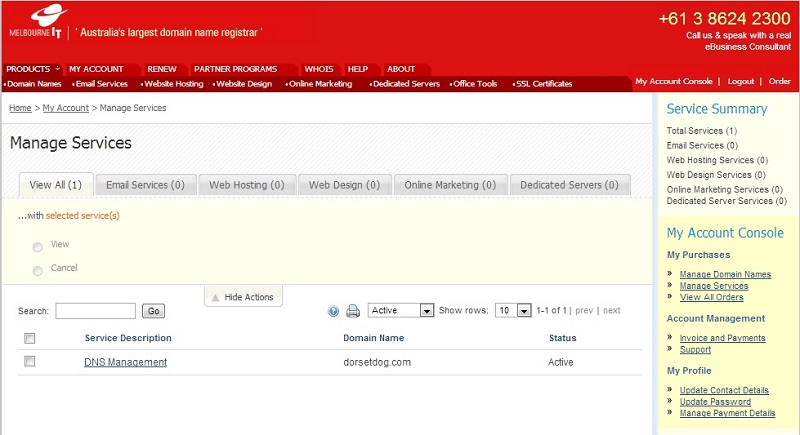800x435 pixels.
Task: Click the Hide Actions triangle icon
Action: (215, 297)
